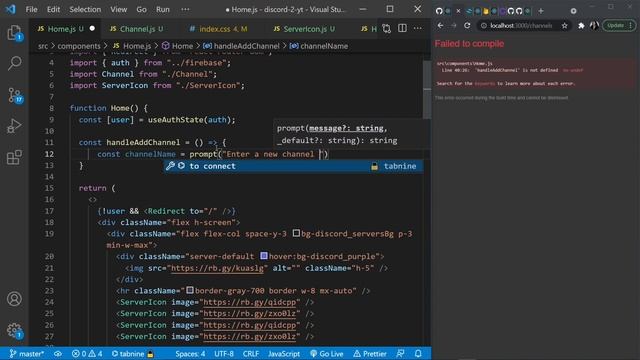This screenshot has width=640, height=360.
Task: Click the hover:bg-discord_purple color swatch
Action: click(x=264, y=256)
